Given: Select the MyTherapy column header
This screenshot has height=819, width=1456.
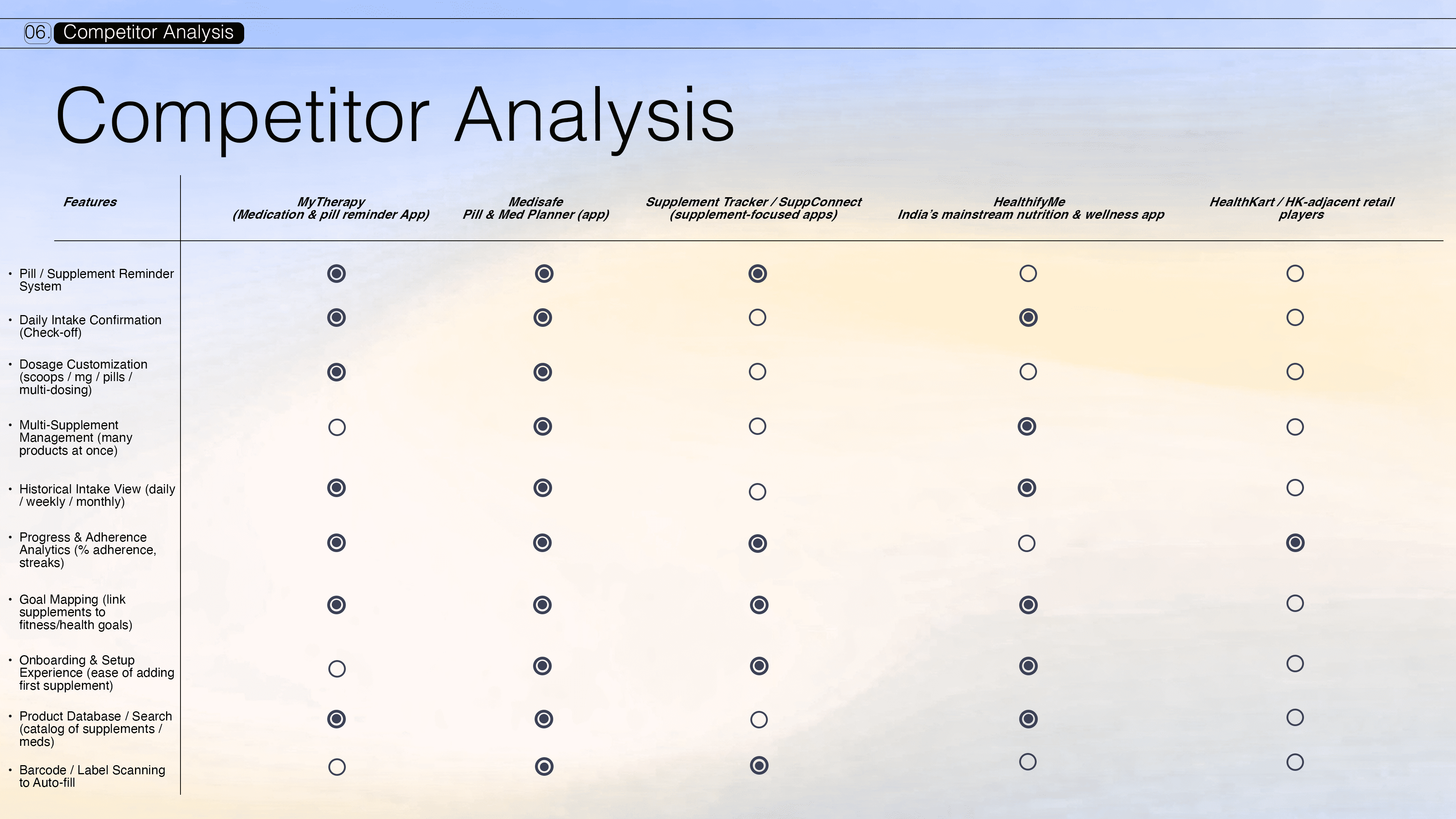Looking at the screenshot, I should [x=331, y=208].
